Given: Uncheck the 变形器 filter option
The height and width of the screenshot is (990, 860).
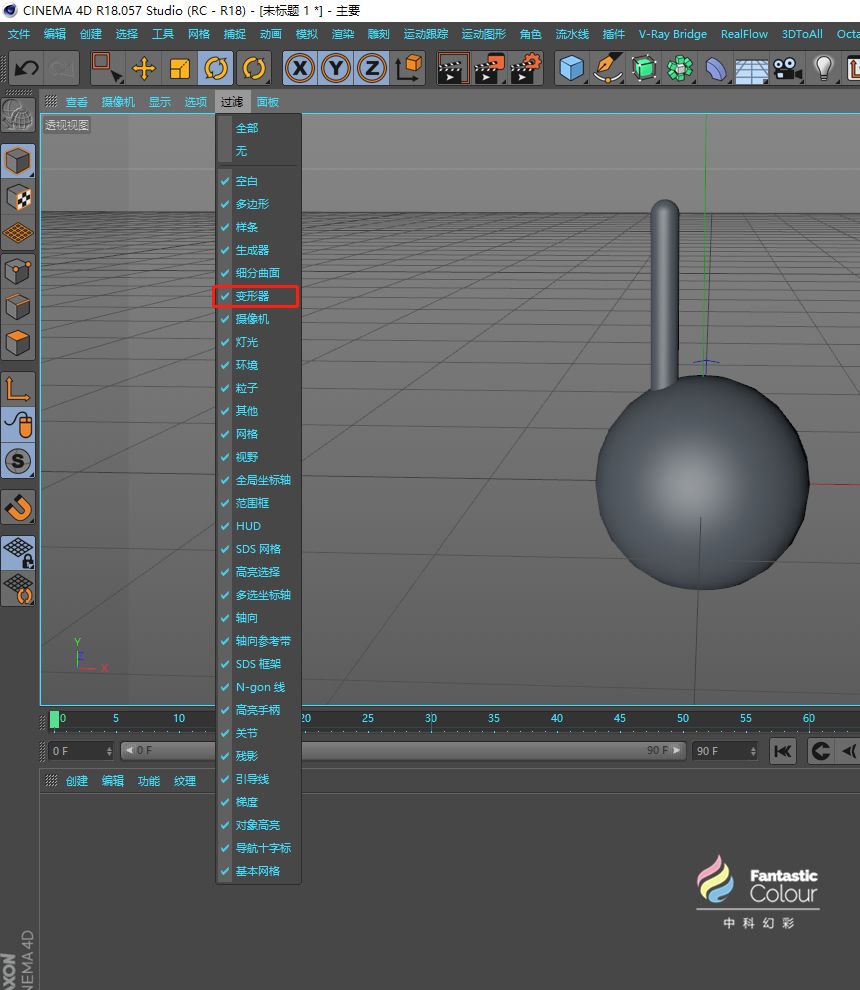Looking at the screenshot, I should (252, 296).
